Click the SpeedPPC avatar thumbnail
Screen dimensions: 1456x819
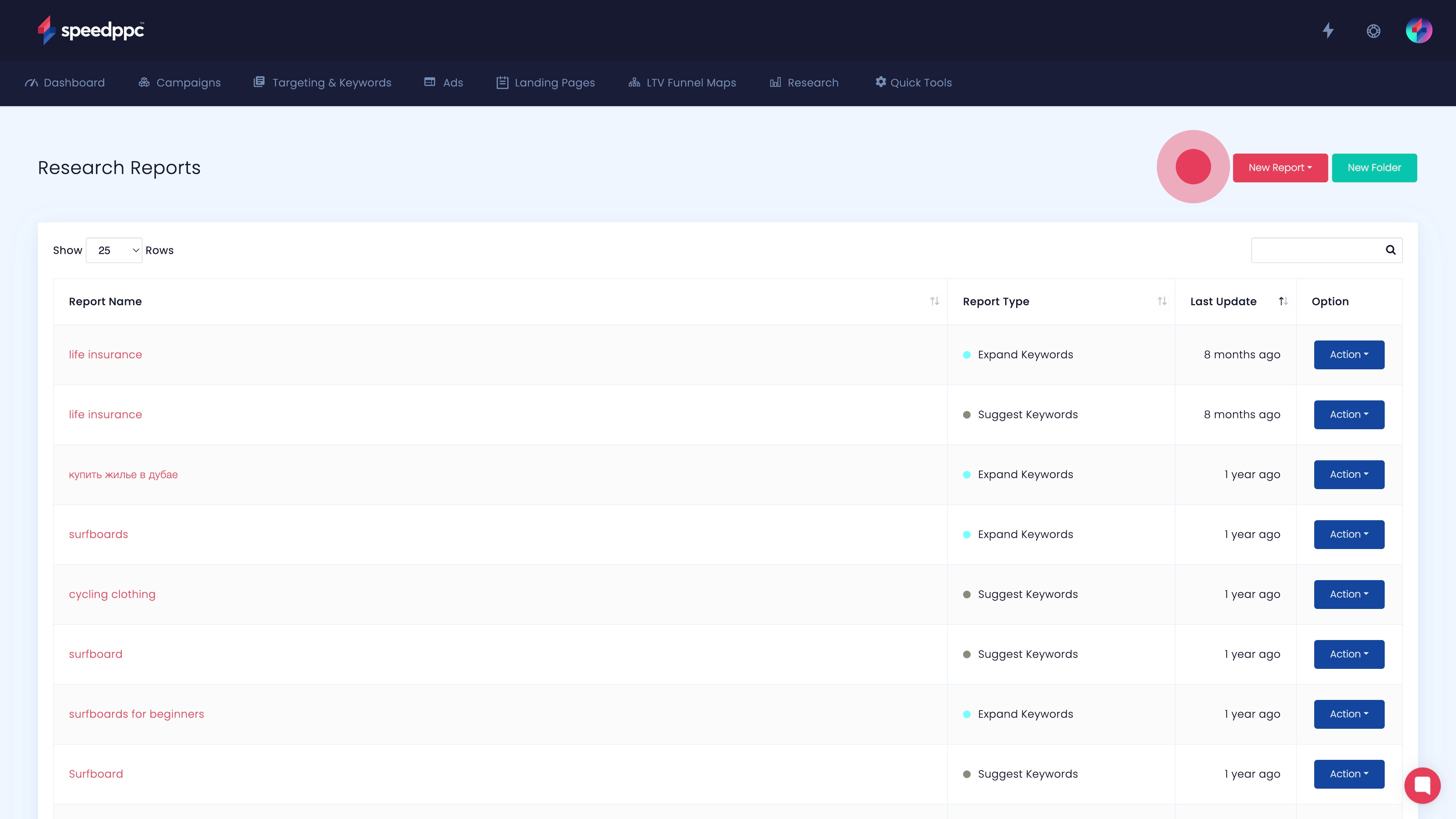pyautogui.click(x=1420, y=30)
